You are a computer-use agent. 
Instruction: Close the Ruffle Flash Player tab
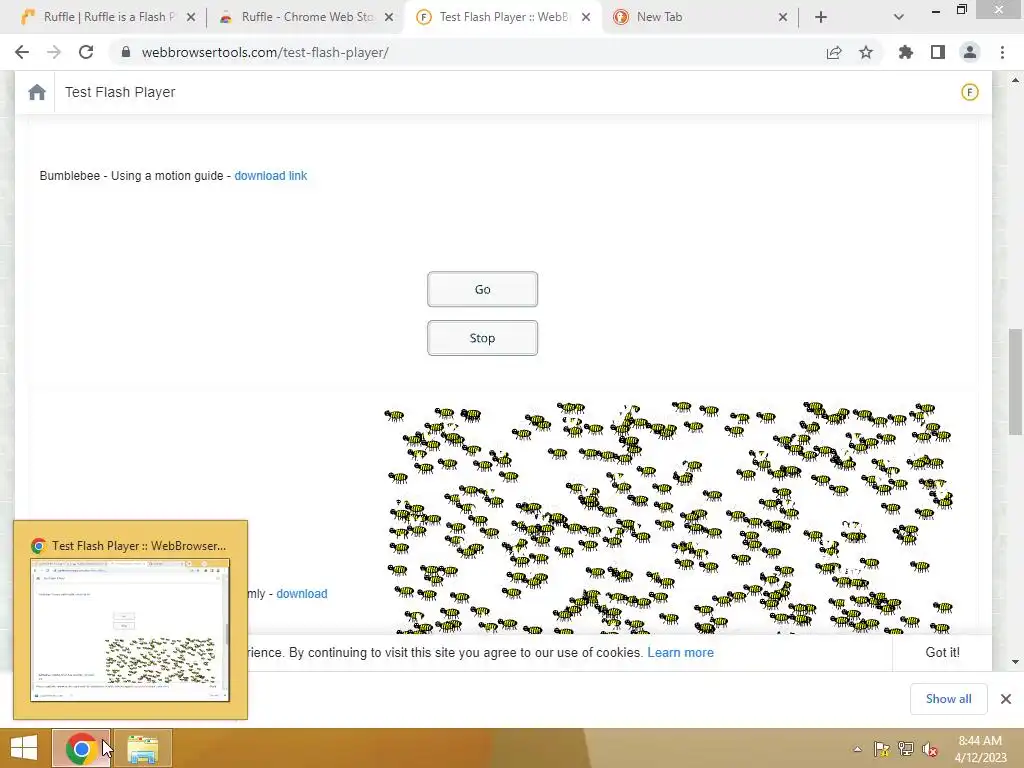click(x=191, y=17)
